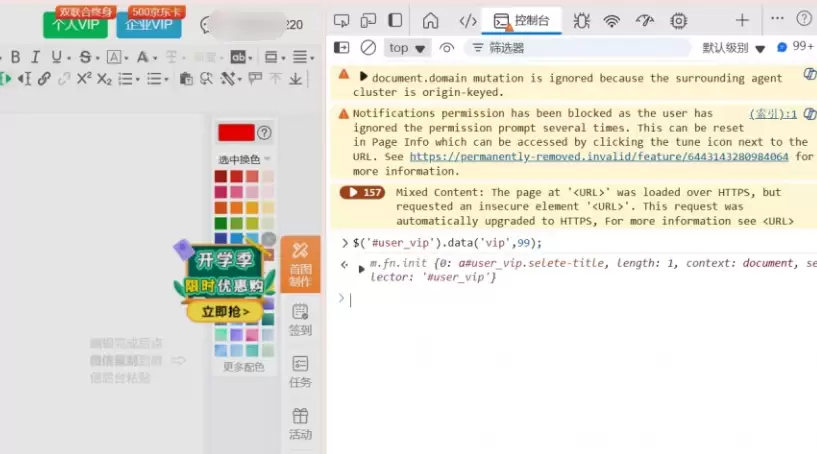Open strikethrough dropdown arrow
This screenshot has height=454, width=817.
pos(97,58)
